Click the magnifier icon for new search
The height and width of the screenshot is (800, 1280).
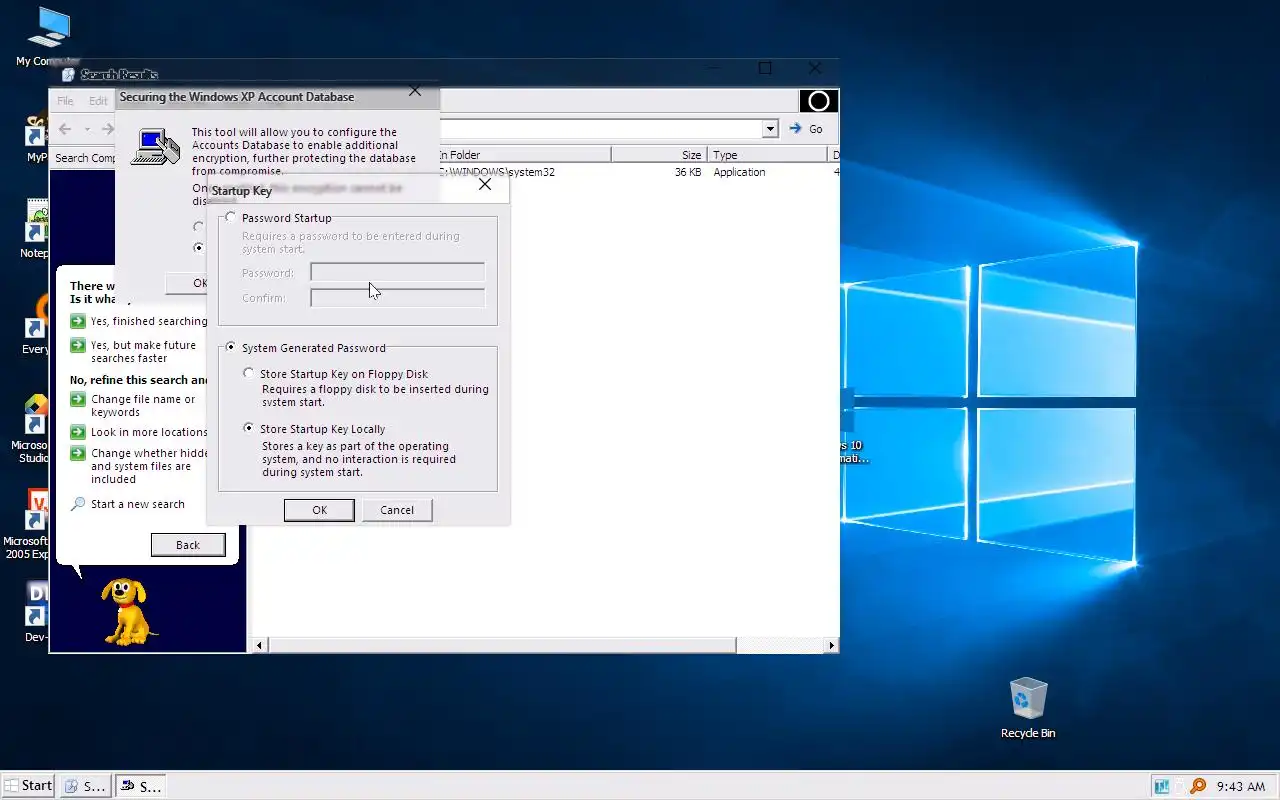pyautogui.click(x=78, y=504)
